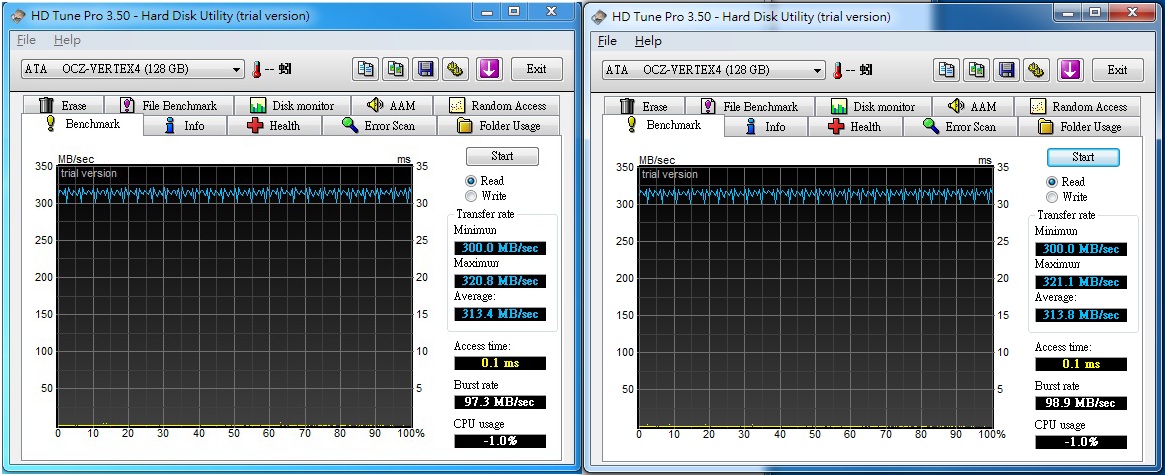Open Erase tab in right window
This screenshot has width=1165, height=475.
click(x=644, y=106)
